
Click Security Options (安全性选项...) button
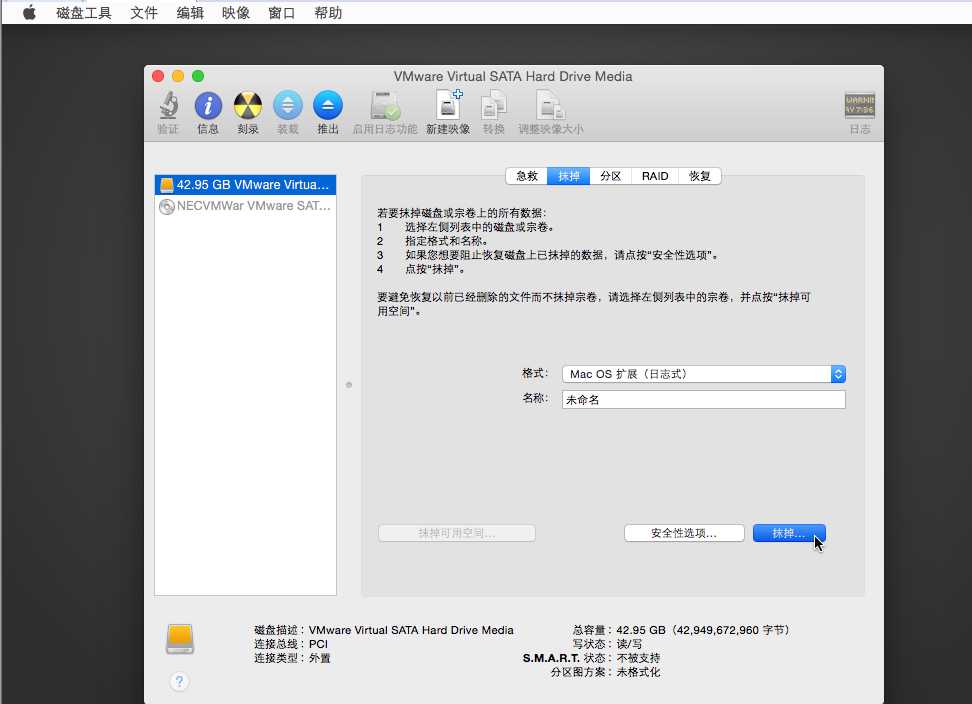tap(684, 533)
